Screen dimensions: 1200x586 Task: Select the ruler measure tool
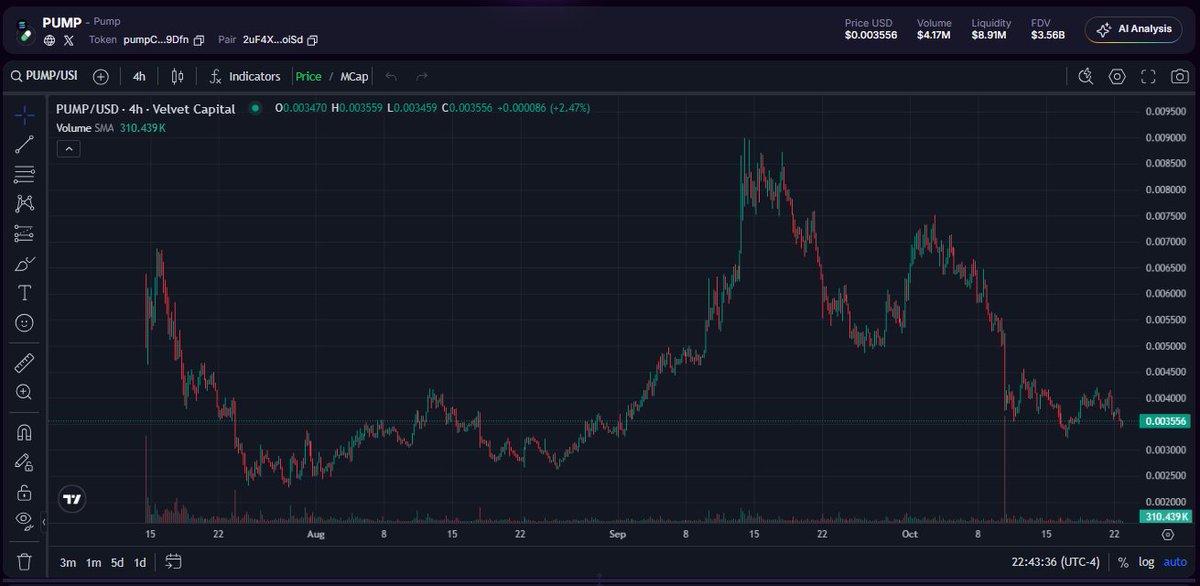(x=25, y=362)
